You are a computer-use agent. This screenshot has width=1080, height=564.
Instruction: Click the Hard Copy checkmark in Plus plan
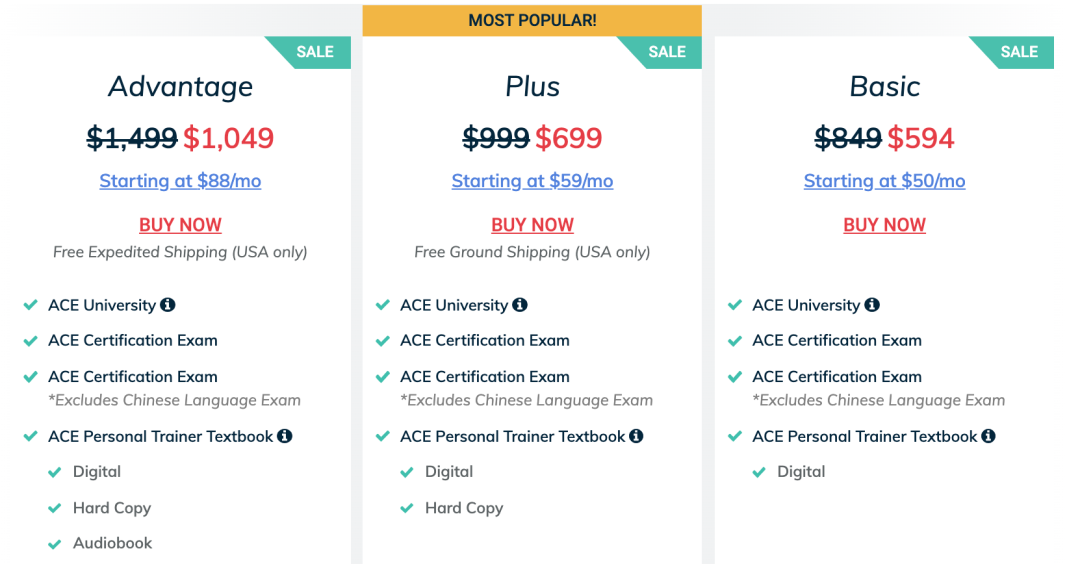[407, 508]
